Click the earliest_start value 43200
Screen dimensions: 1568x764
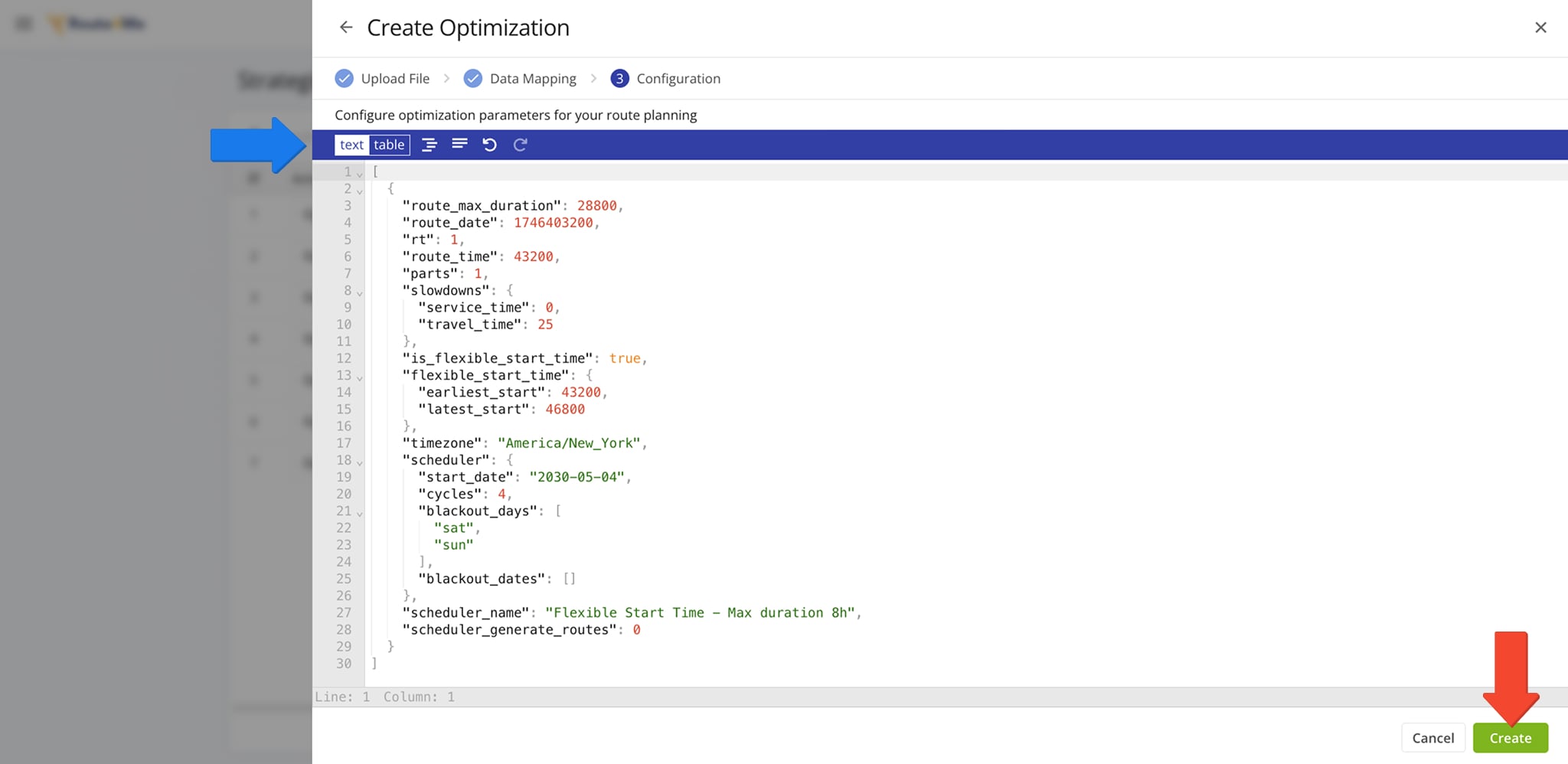click(x=580, y=392)
